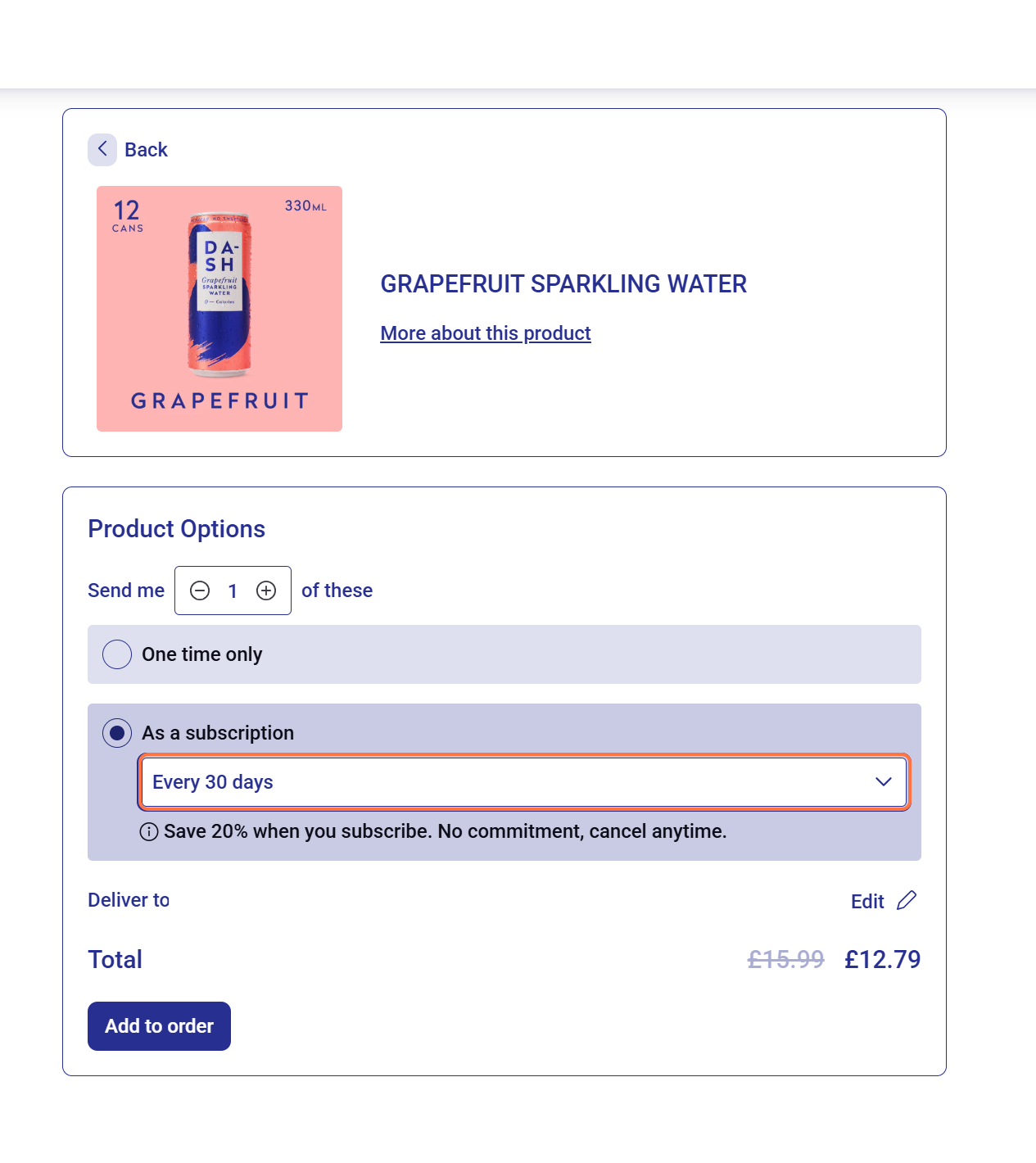Click the info icon beside Save 20%
Image resolution: width=1036 pixels, height=1163 pixels.
point(149,832)
